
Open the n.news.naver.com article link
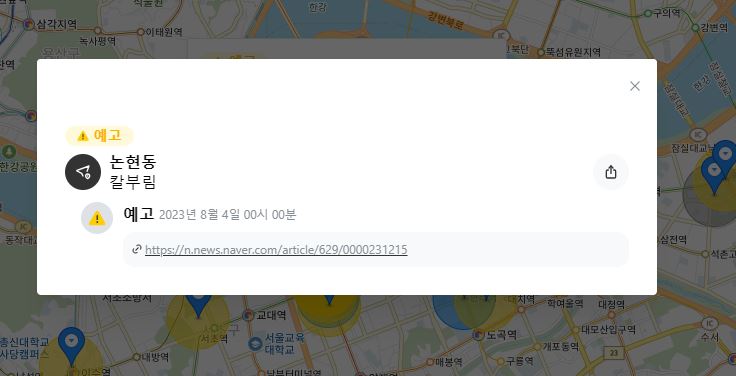276,249
